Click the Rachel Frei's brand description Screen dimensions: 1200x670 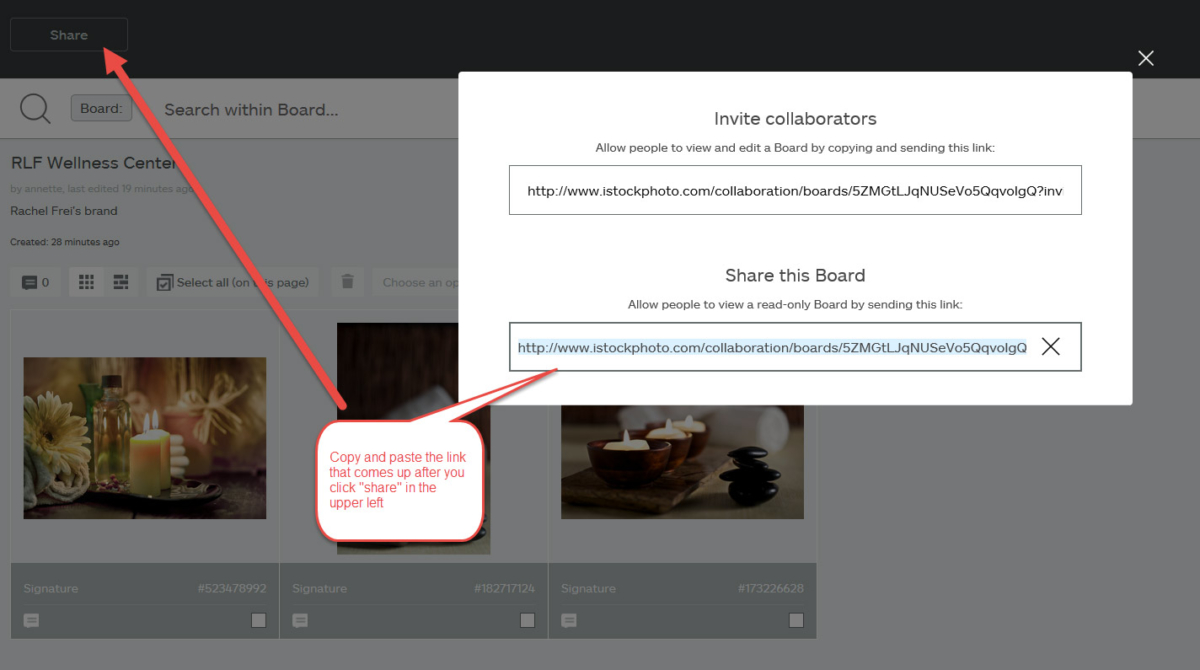(x=64, y=211)
